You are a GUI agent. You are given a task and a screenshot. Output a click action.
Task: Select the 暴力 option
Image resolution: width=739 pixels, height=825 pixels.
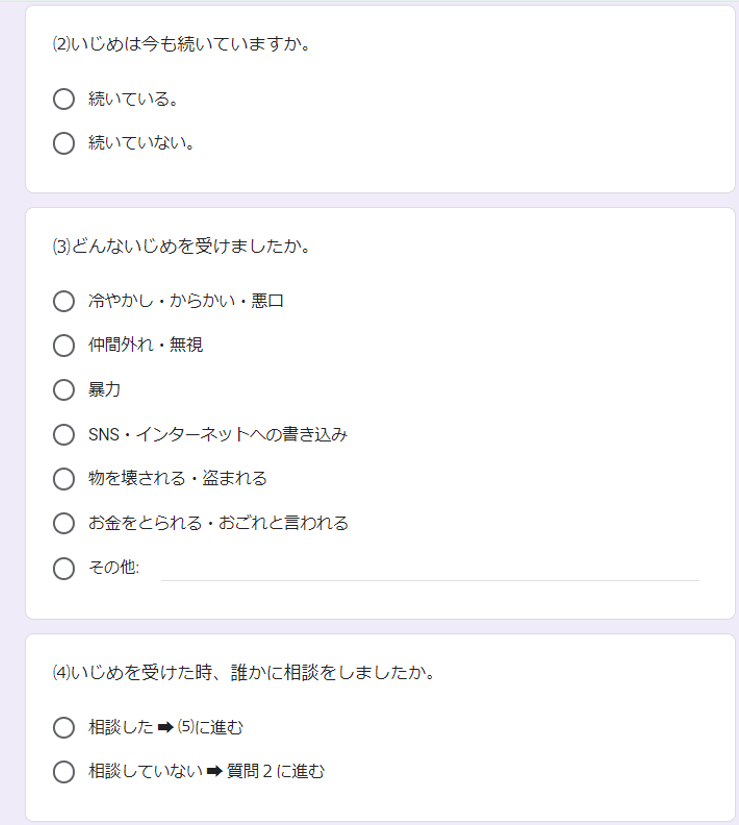[x=64, y=390]
